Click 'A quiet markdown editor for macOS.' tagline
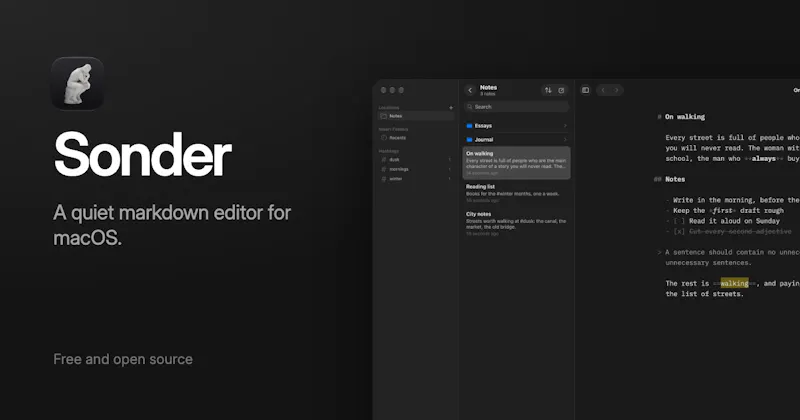This screenshot has width=800, height=420. [x=172, y=225]
